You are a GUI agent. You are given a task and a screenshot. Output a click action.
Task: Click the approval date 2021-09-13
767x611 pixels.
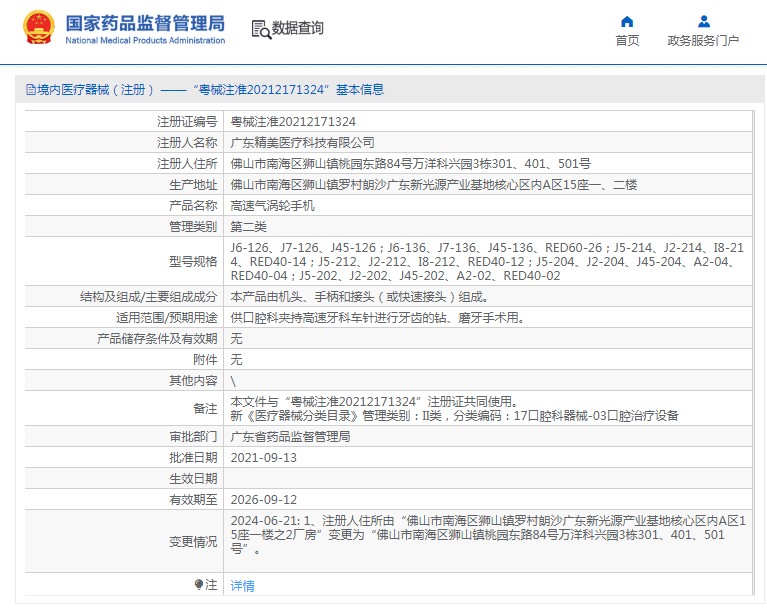[x=264, y=457]
